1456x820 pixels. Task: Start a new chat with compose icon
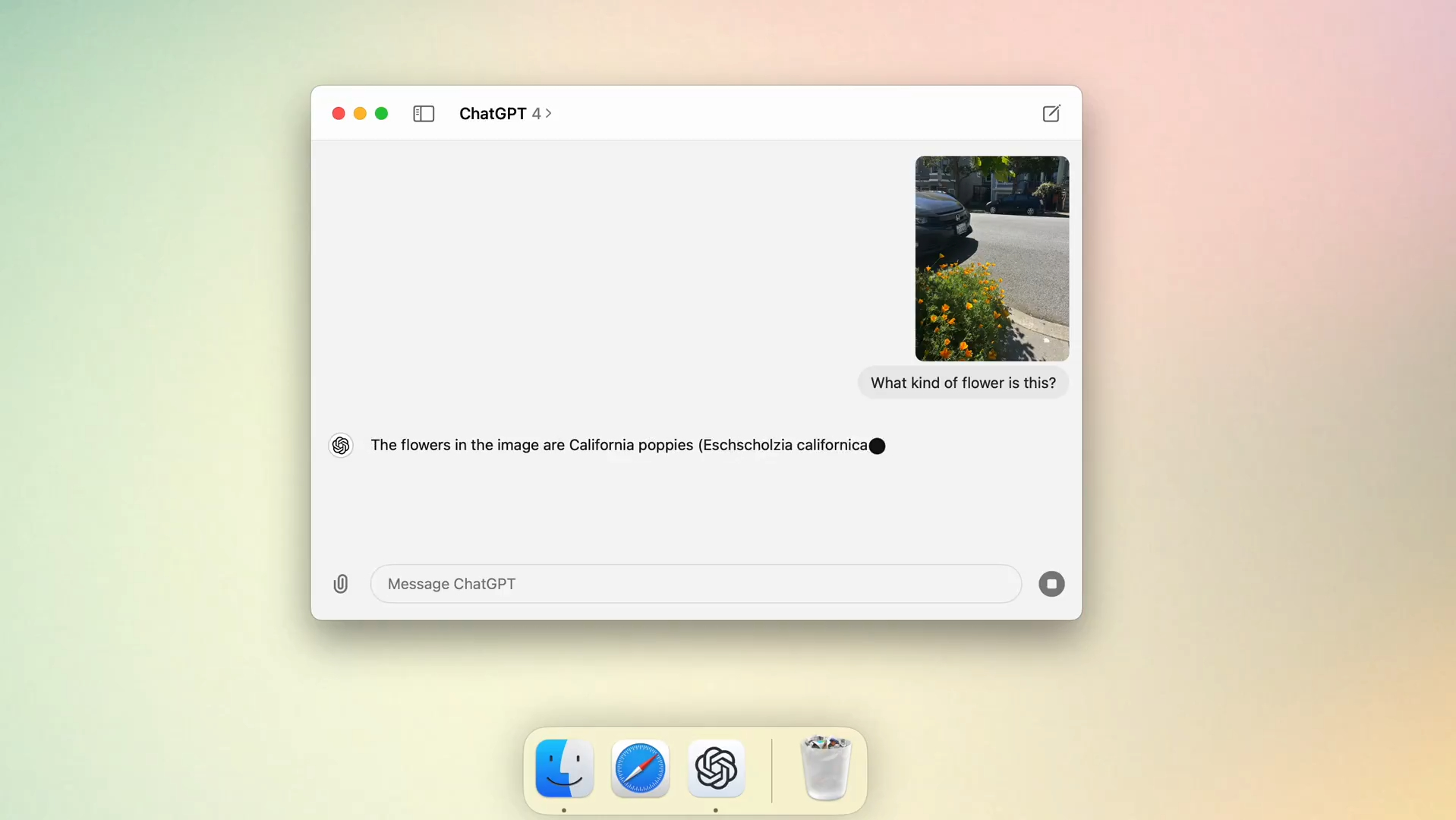(x=1051, y=114)
